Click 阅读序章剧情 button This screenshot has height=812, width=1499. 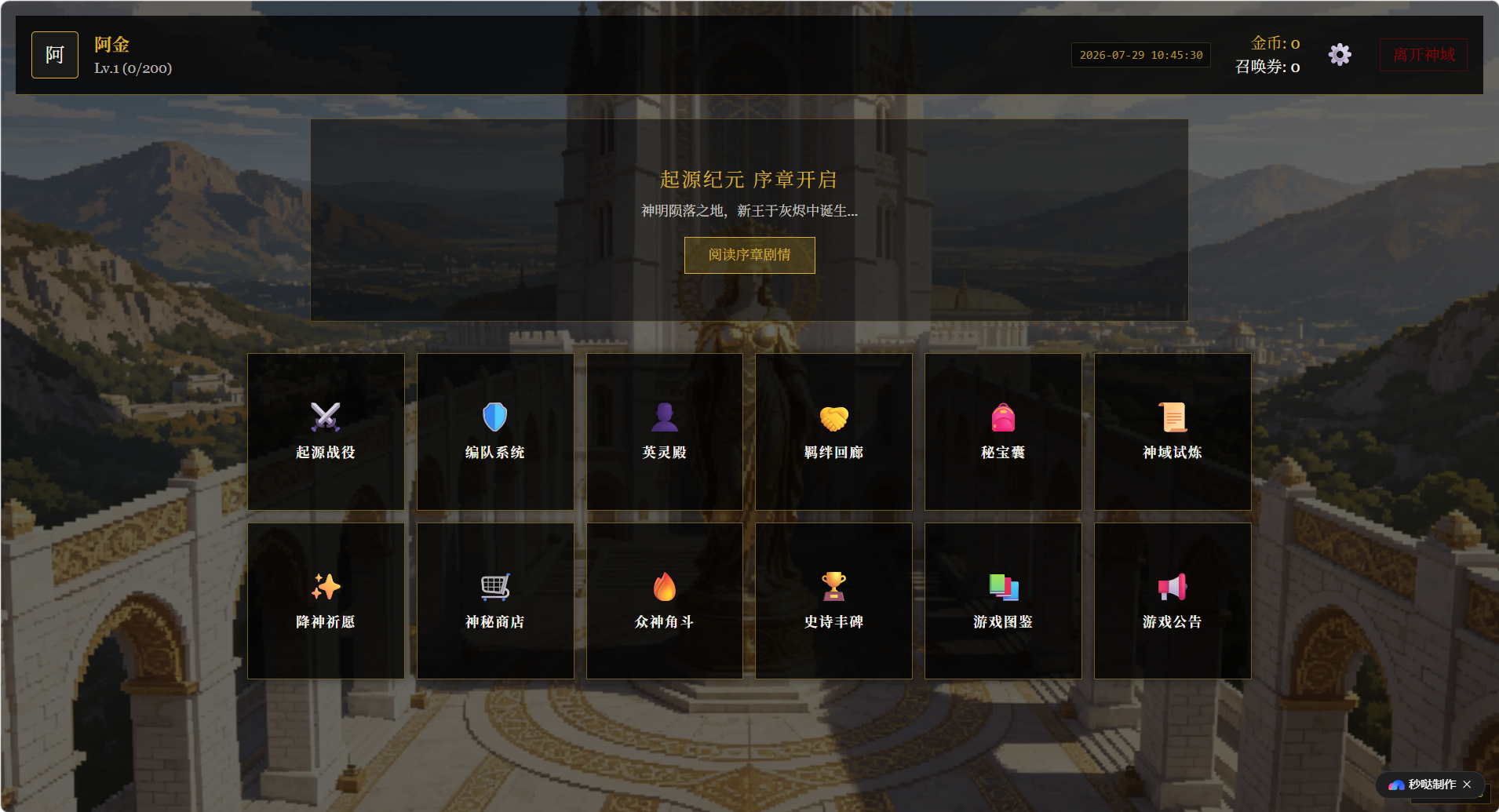click(x=749, y=255)
